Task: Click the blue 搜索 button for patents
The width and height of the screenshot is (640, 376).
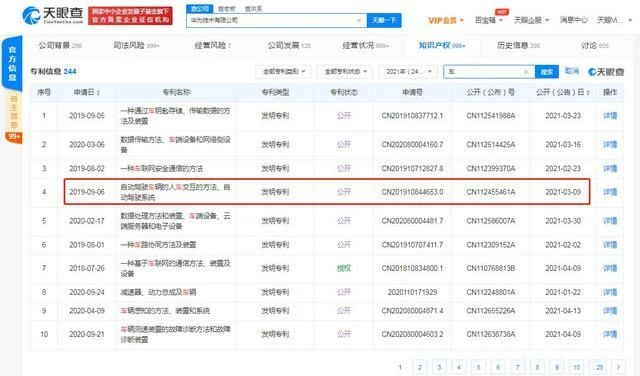Action: click(x=547, y=72)
